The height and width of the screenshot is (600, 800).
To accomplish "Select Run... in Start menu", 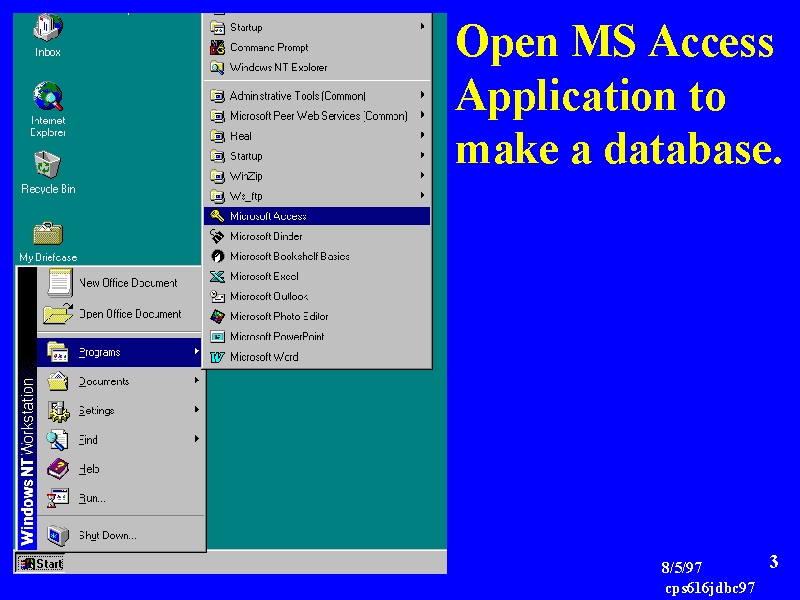I will [x=120, y=498].
